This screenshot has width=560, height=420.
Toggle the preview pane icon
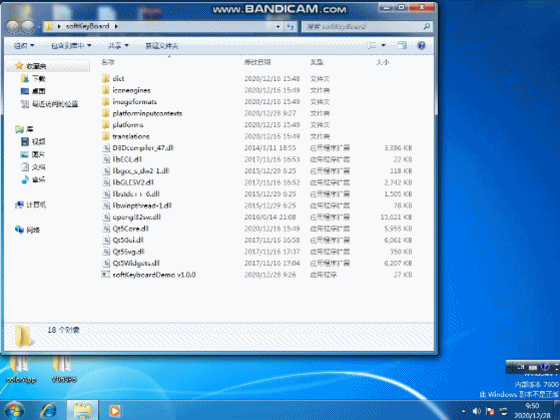(x=402, y=45)
